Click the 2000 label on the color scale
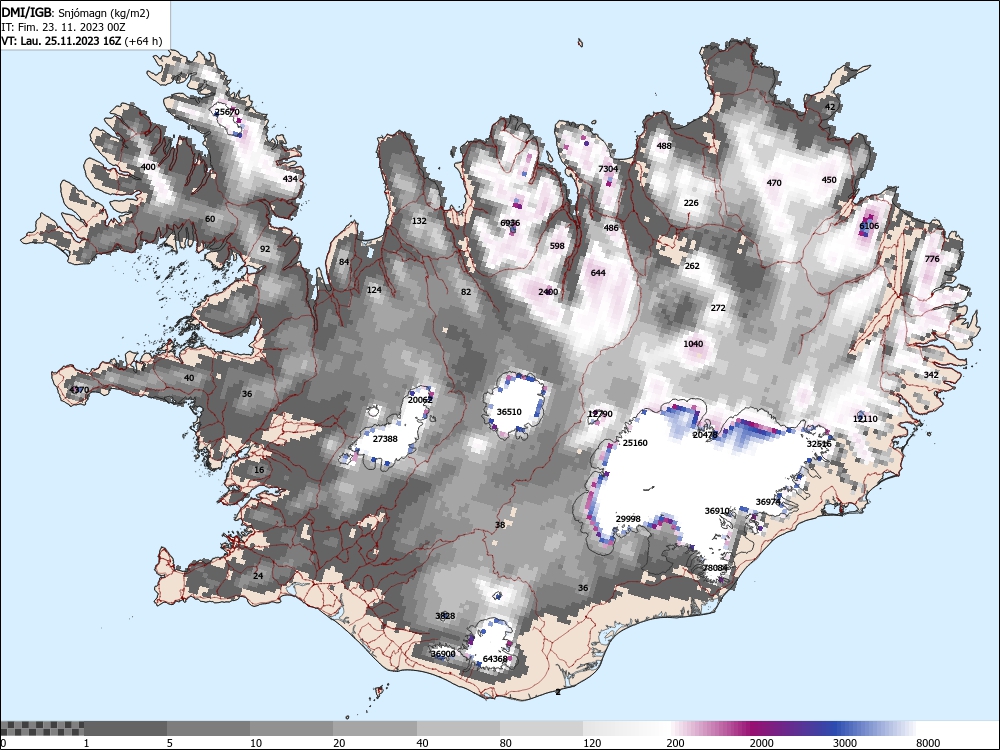 click(x=761, y=742)
